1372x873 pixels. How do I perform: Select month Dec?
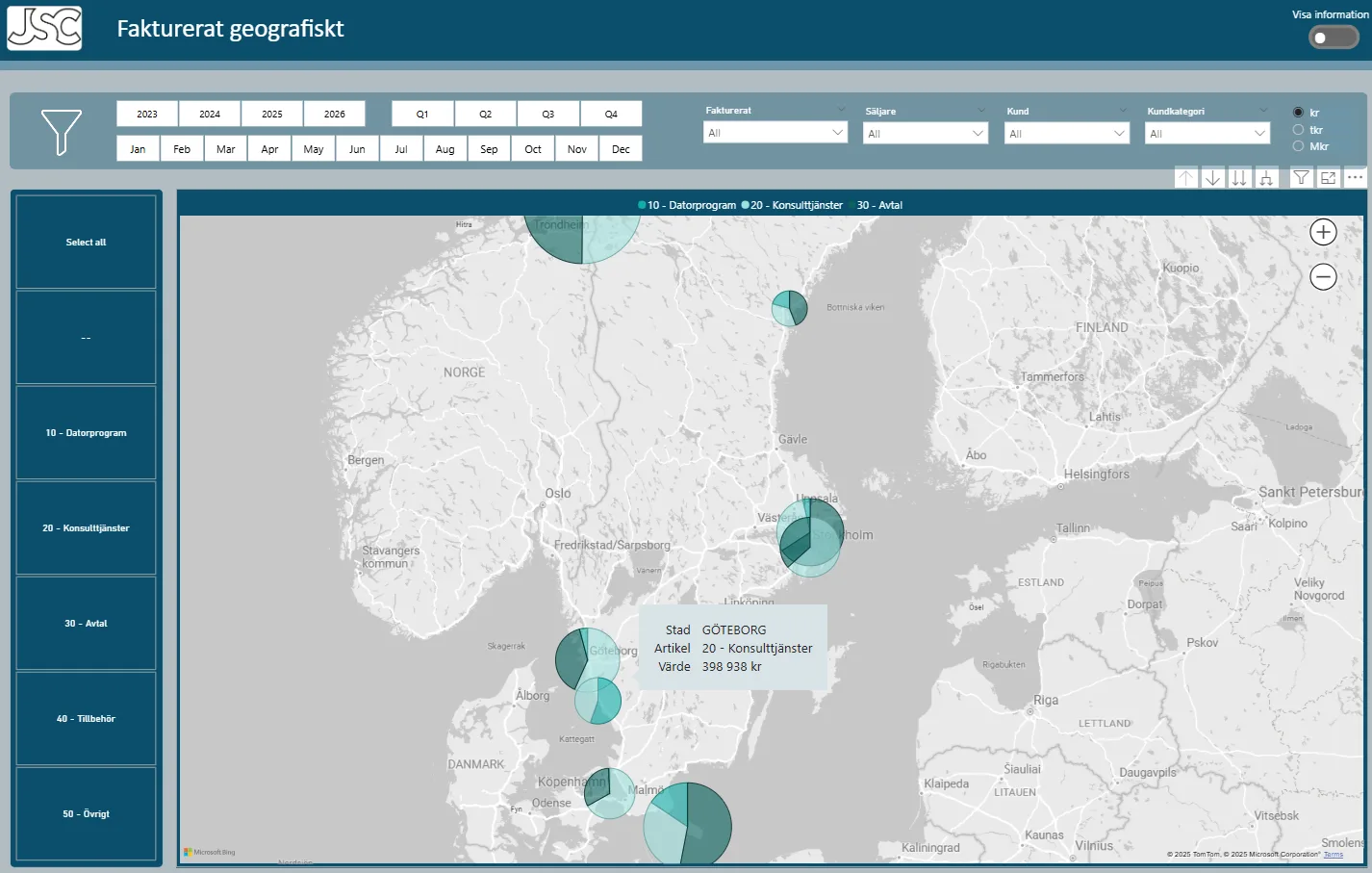(621, 149)
